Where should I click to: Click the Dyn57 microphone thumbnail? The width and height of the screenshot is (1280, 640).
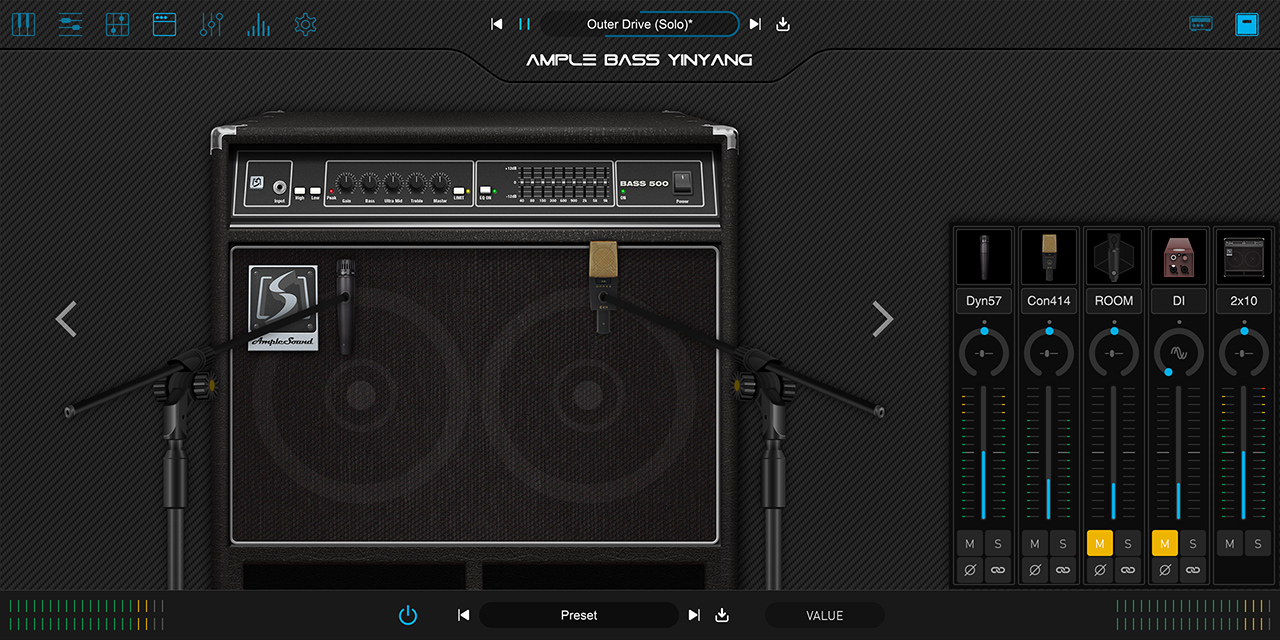[984, 258]
